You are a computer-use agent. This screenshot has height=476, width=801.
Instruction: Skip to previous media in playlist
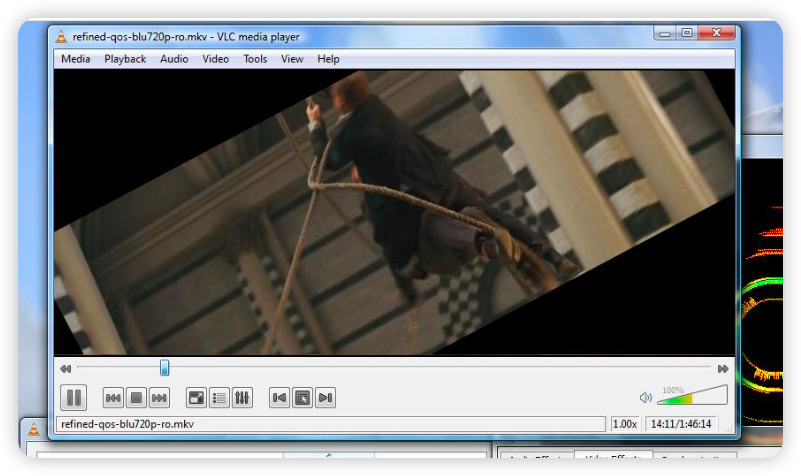coord(113,398)
